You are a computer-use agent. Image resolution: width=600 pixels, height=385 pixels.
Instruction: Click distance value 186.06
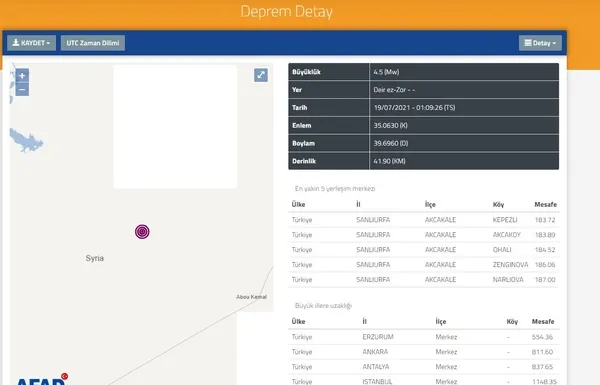[x=545, y=265]
